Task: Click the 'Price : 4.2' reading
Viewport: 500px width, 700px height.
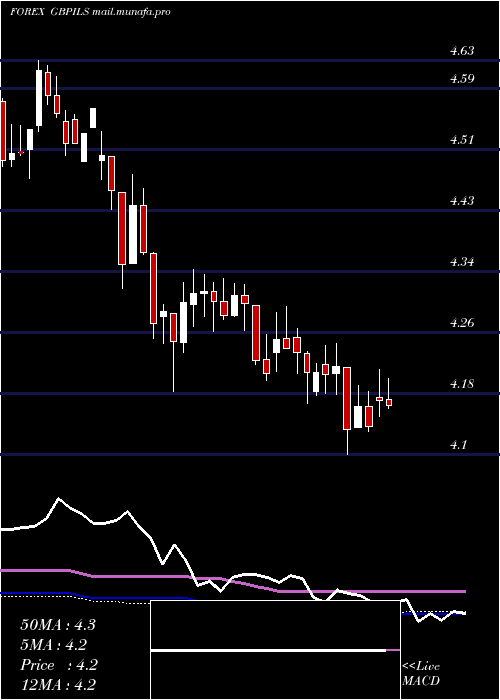Action: pos(59,665)
